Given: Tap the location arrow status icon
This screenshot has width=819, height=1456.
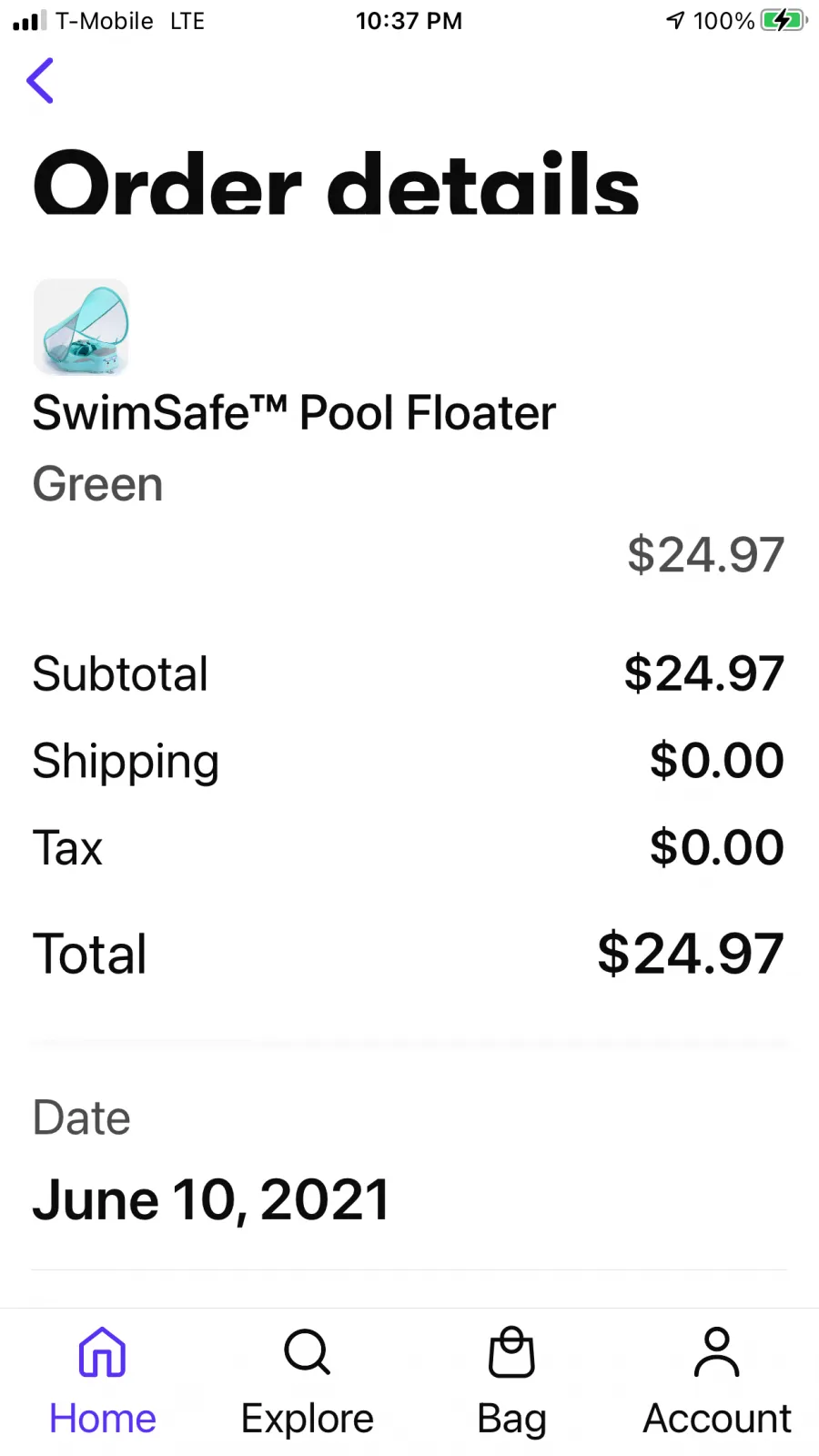Looking at the screenshot, I should point(675,20).
